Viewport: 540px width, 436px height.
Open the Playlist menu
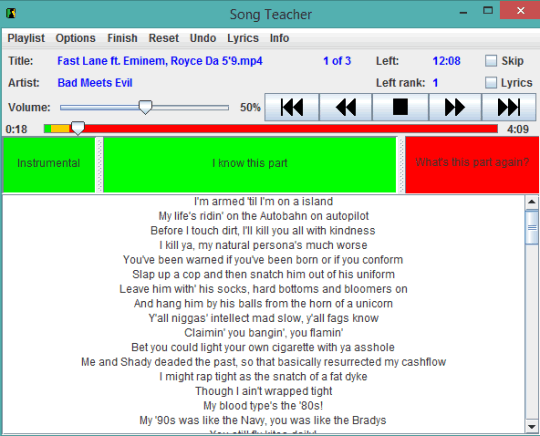coord(26,38)
